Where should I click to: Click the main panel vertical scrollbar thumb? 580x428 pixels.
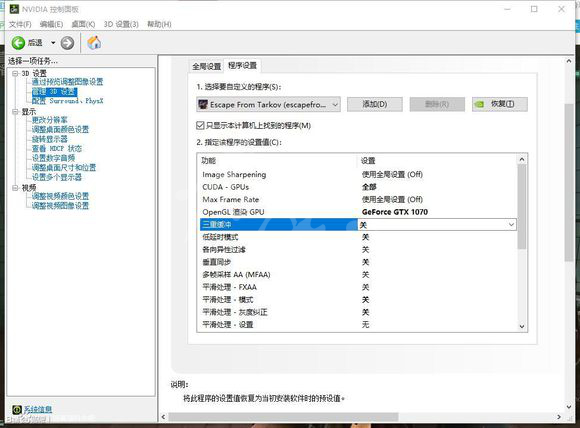[x=569, y=183]
